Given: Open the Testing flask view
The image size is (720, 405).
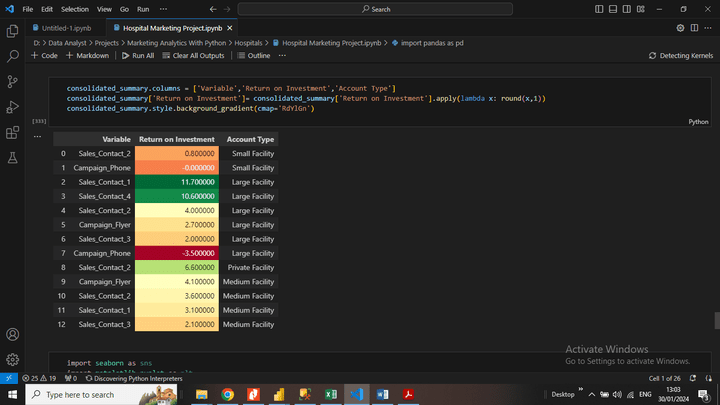Looking at the screenshot, I should [12, 158].
